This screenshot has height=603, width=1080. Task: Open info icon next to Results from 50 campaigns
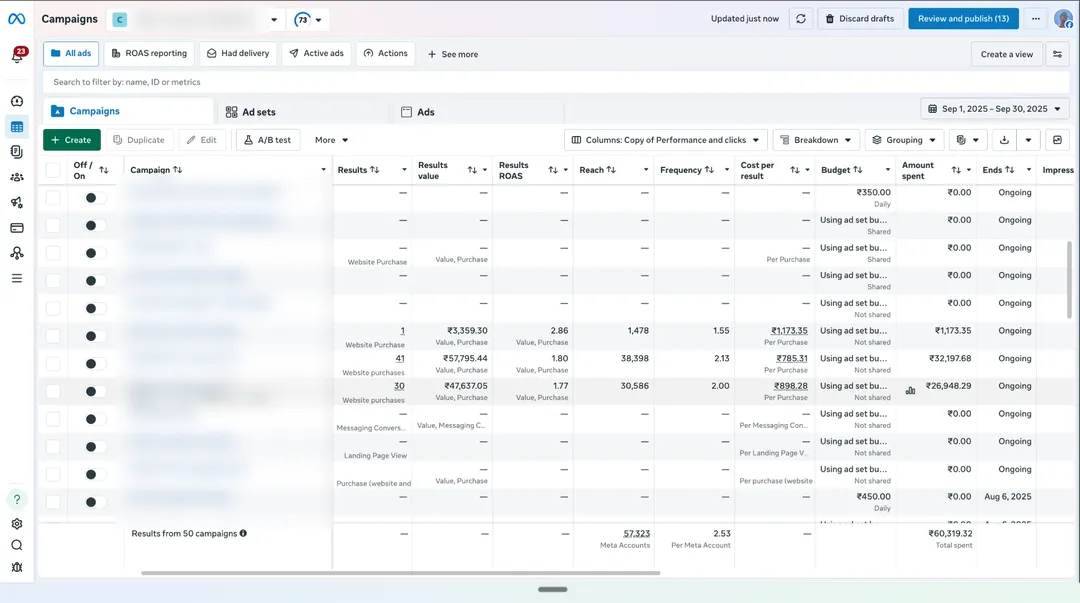click(243, 533)
